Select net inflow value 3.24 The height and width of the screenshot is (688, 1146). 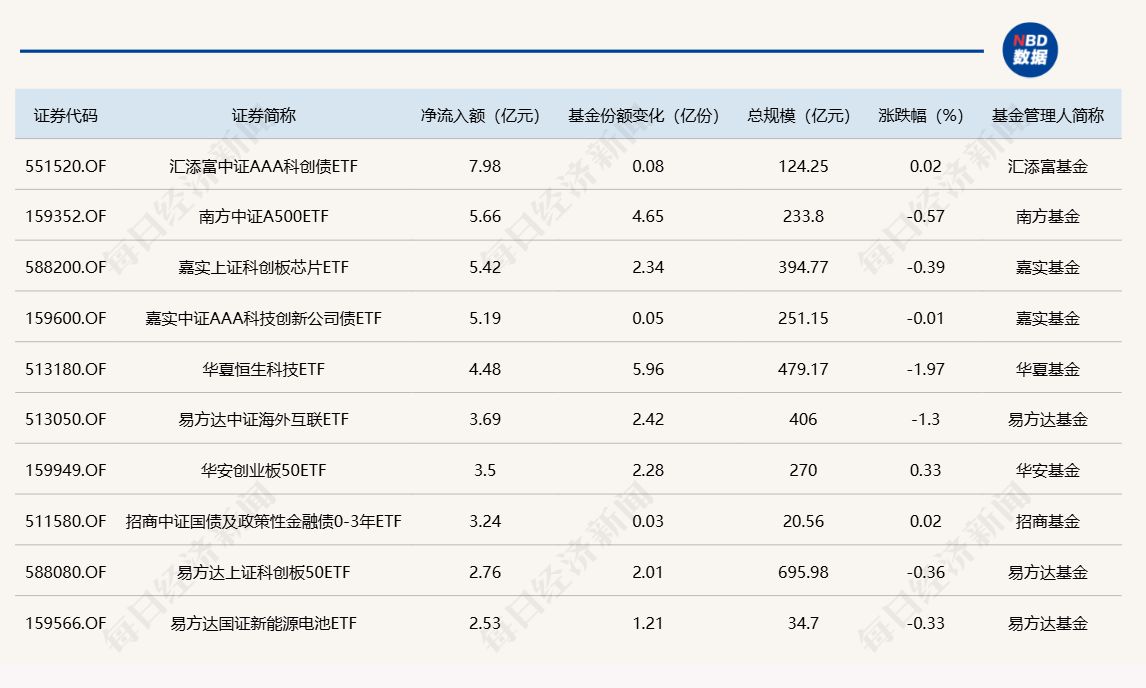[485, 521]
